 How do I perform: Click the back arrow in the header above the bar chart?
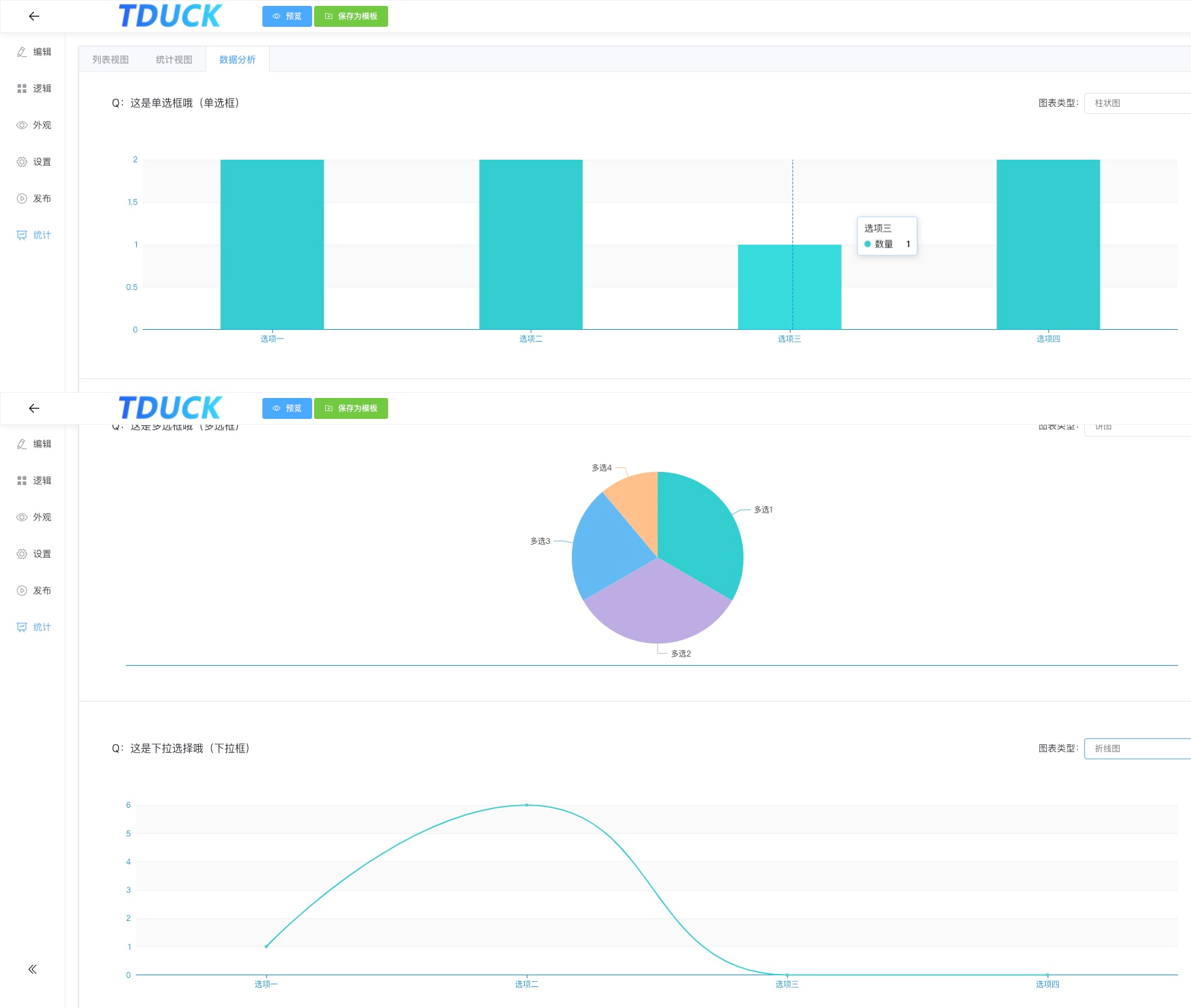coord(34,16)
